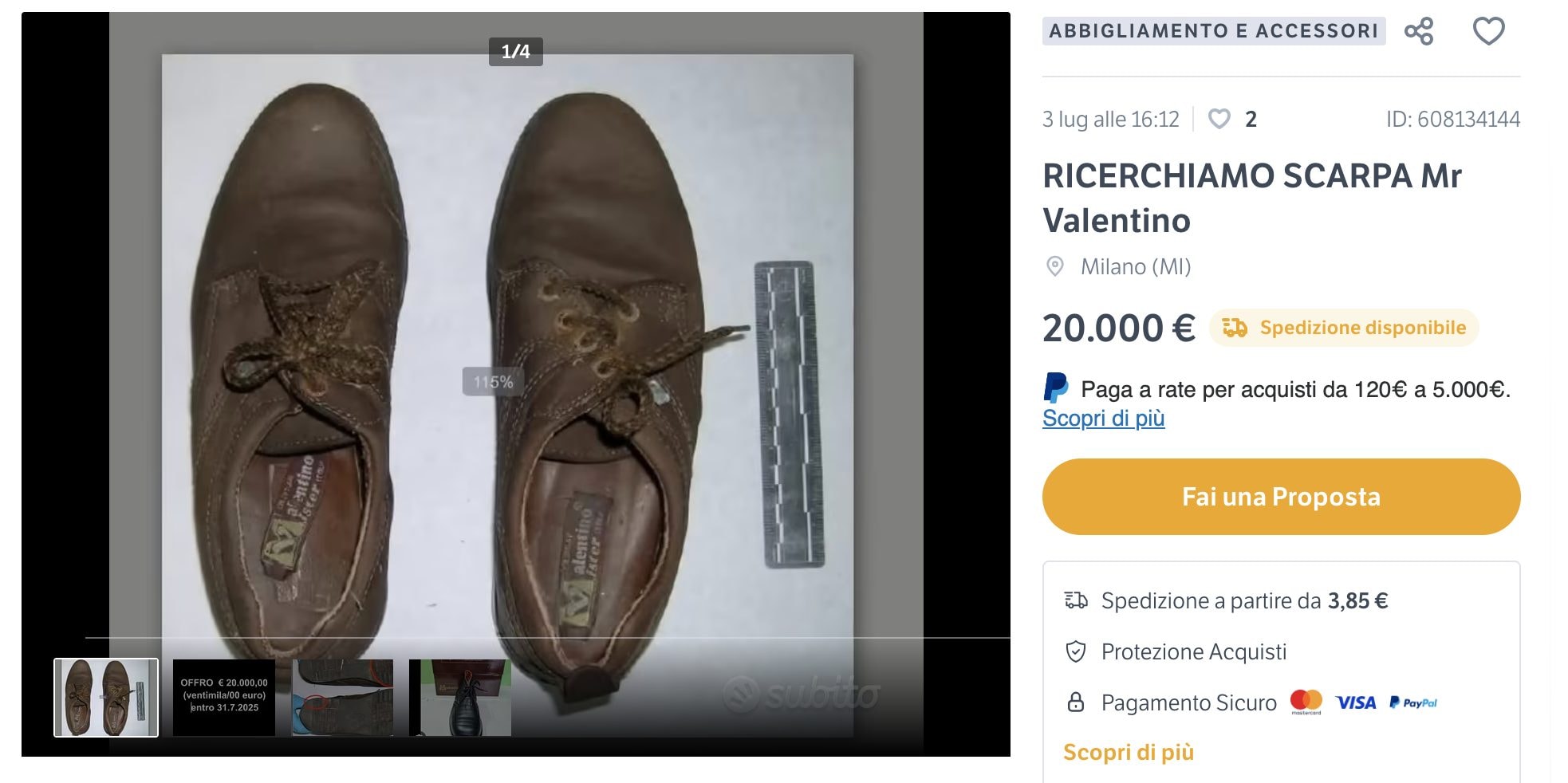Image resolution: width=1568 pixels, height=783 pixels.
Task: Open the ABBIGLIAMENTO E ACCESSORI category
Action: tap(1217, 31)
